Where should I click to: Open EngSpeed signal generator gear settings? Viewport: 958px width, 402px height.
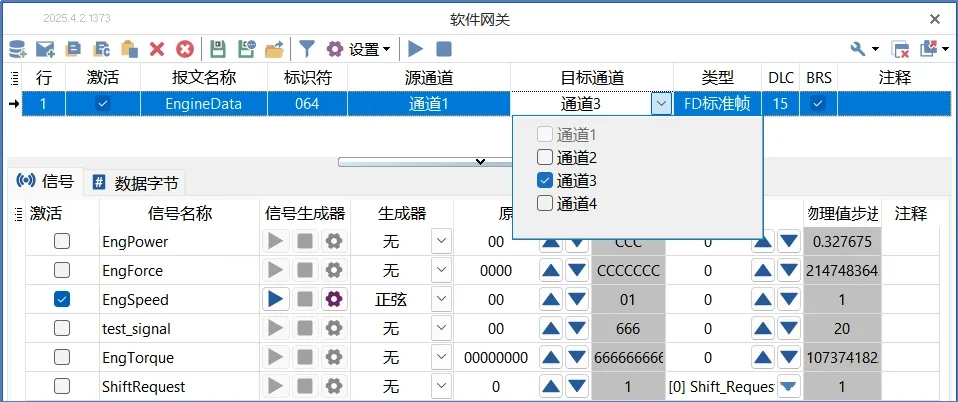tap(334, 299)
